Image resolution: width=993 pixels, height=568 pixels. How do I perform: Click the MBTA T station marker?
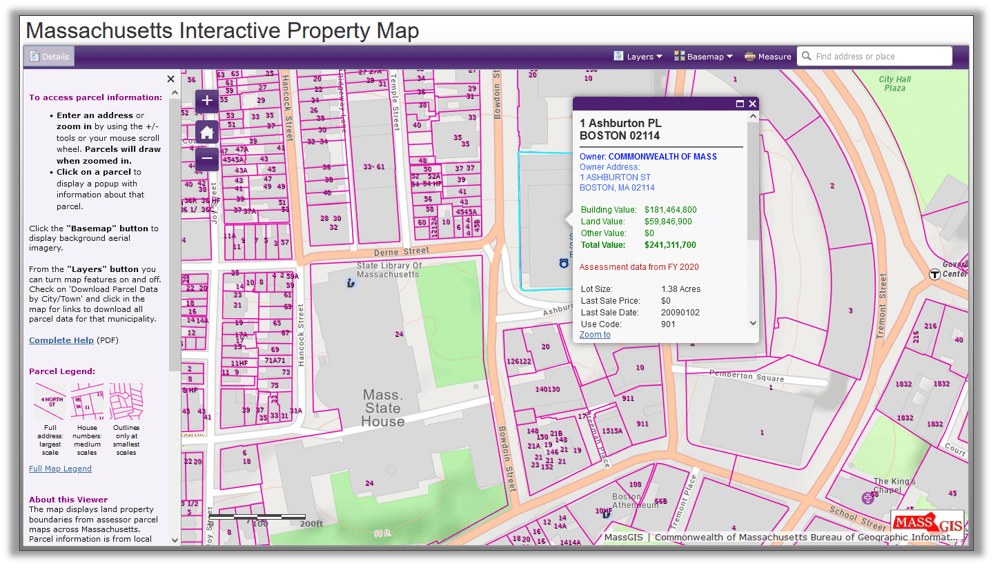point(935,274)
